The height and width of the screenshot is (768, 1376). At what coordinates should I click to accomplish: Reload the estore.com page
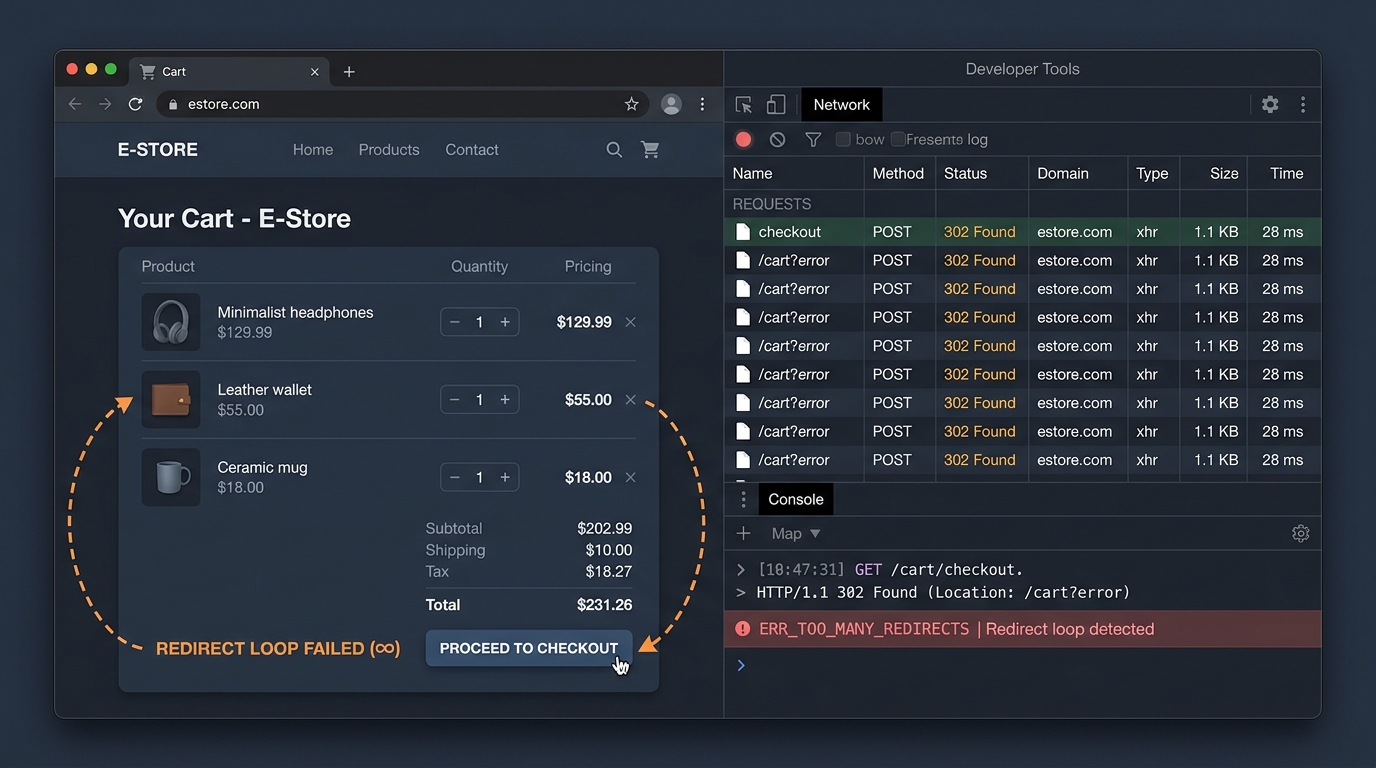[x=135, y=104]
